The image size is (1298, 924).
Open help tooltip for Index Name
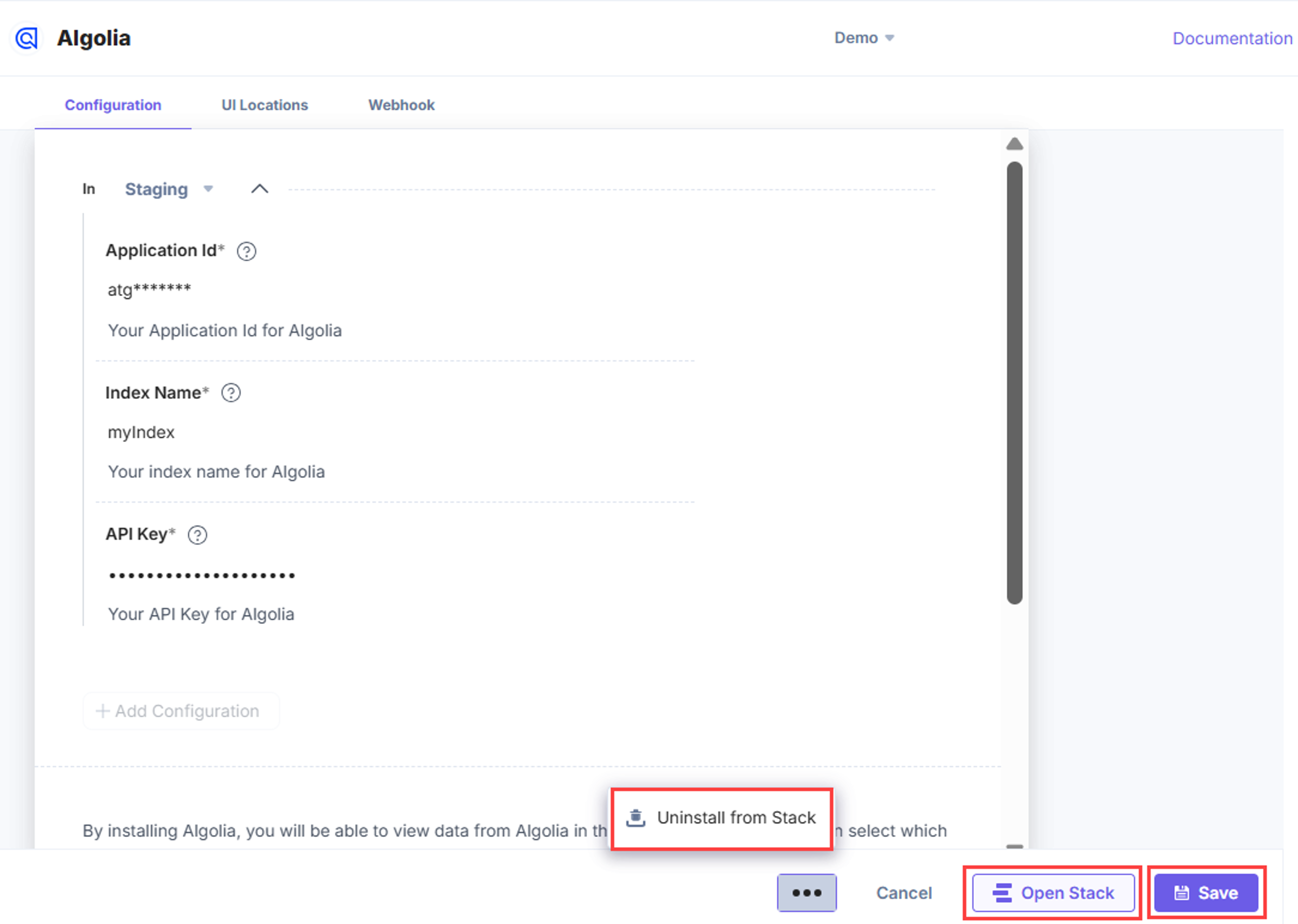coord(231,393)
